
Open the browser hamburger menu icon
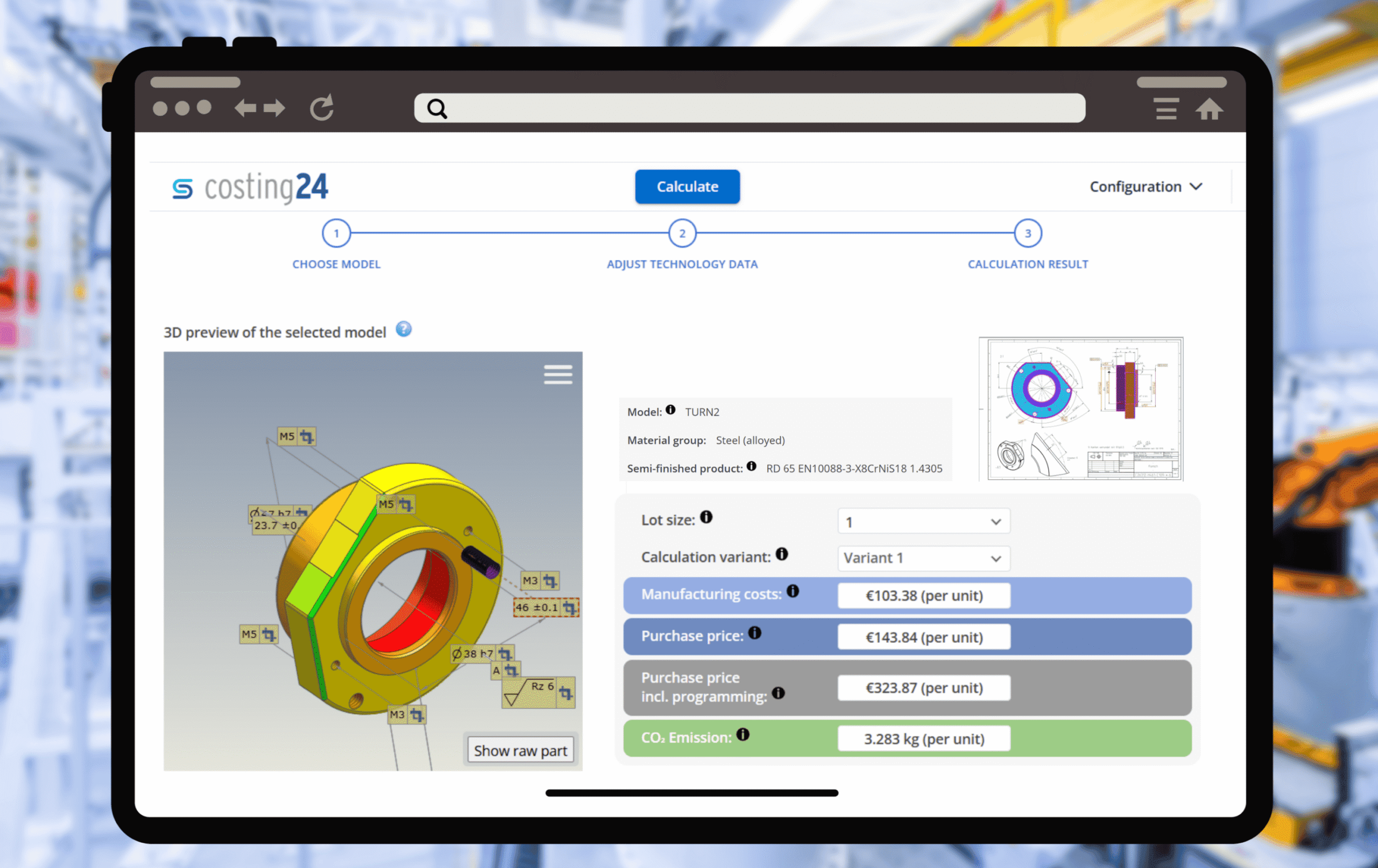[1166, 108]
